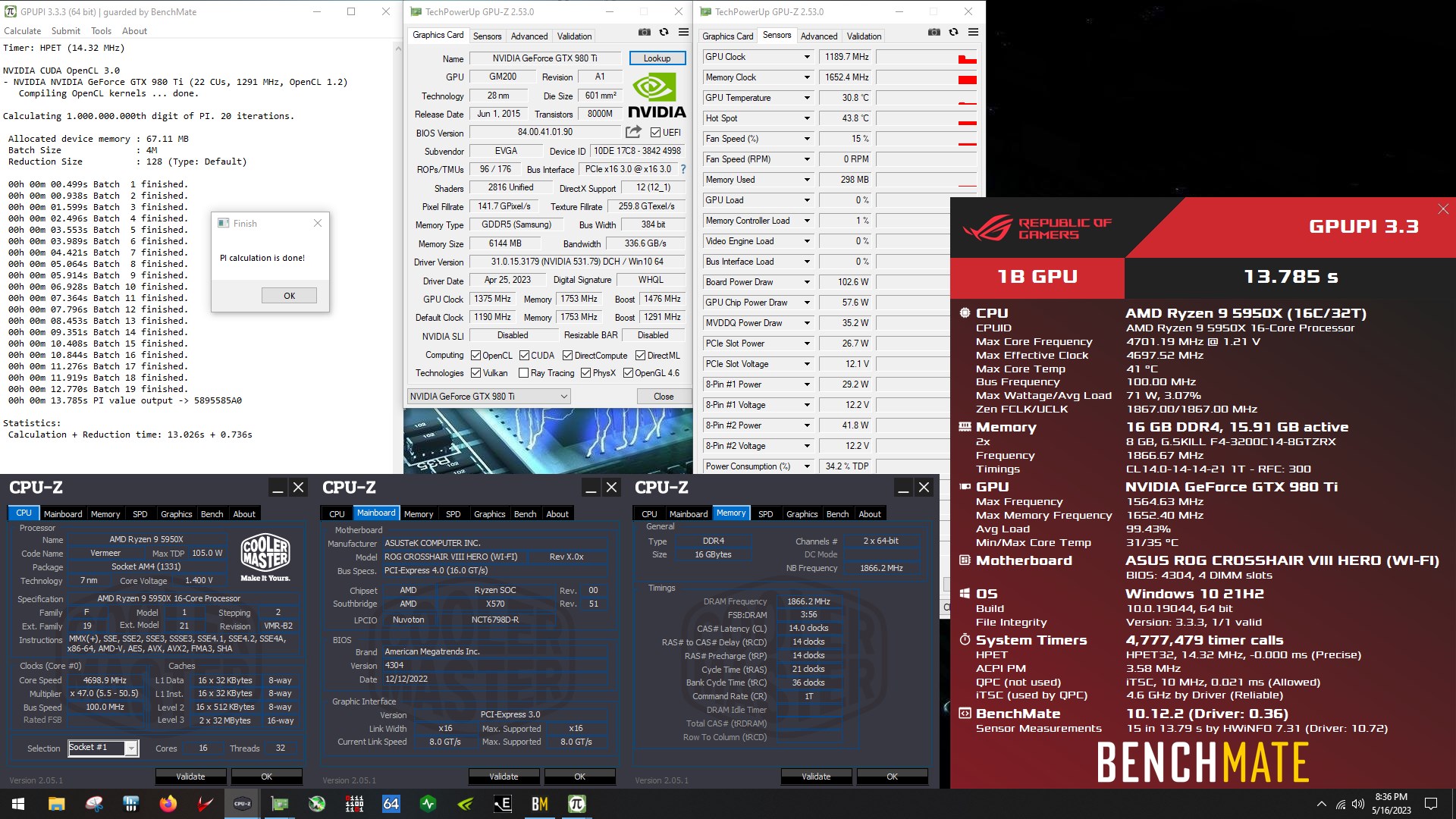Click Close button in GPU-Z Graphics Card window
1456x819 pixels.
point(664,396)
